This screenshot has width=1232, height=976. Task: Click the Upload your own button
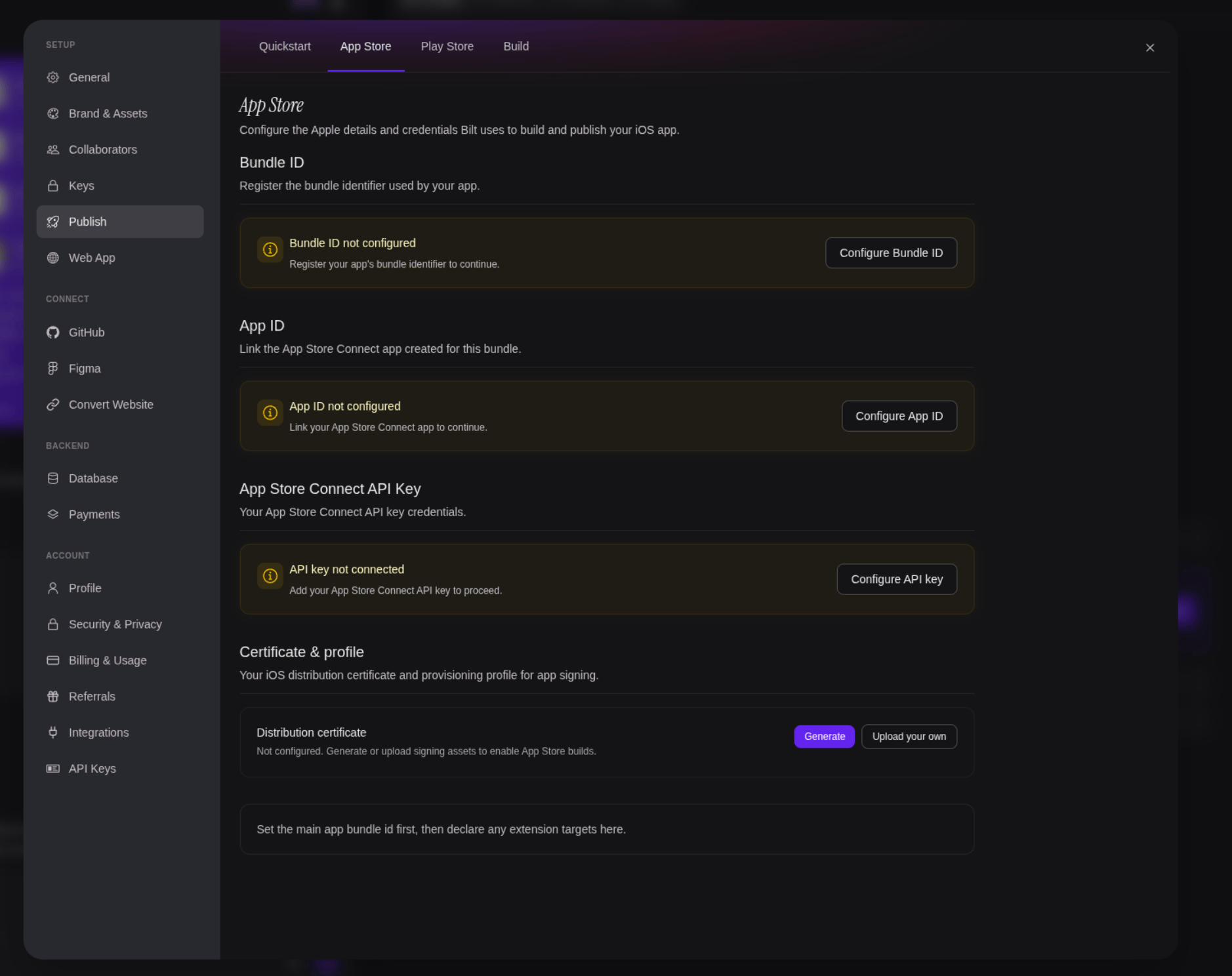tap(909, 737)
